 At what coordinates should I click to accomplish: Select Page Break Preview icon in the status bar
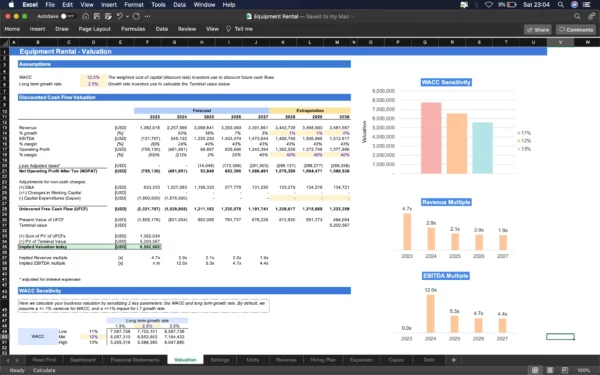pos(564,370)
